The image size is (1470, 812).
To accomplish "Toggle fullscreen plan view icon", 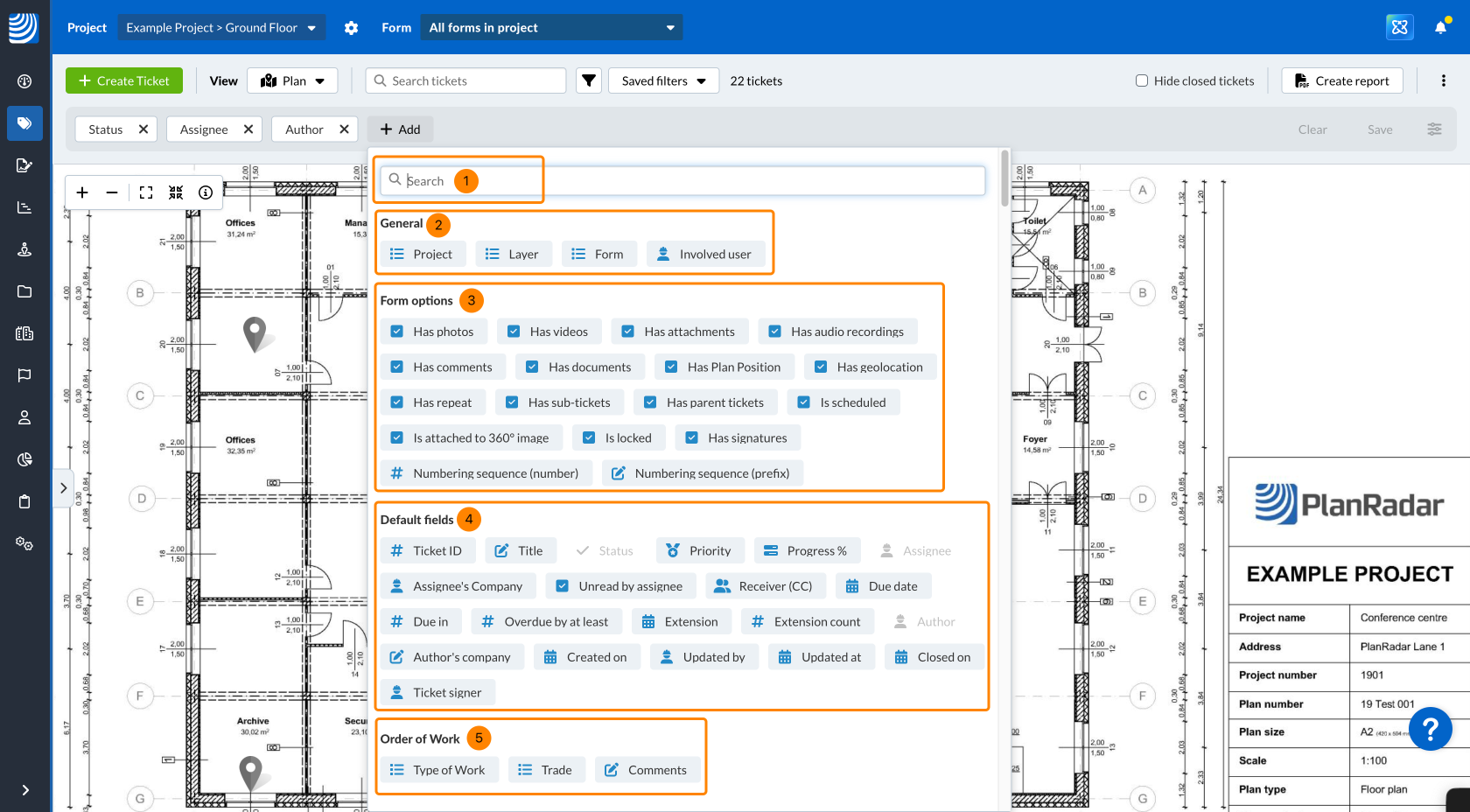I will [146, 192].
